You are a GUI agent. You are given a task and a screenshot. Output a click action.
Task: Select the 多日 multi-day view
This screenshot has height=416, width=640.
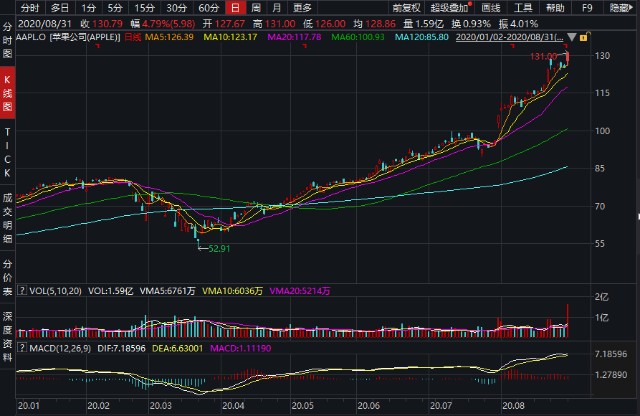(62, 7)
